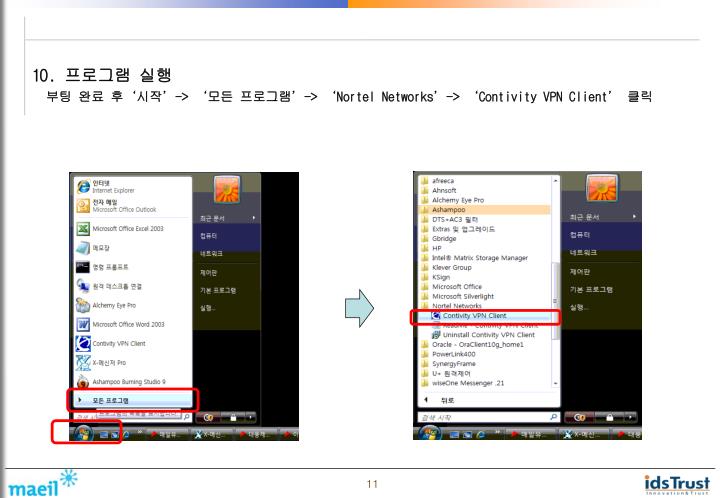Viewport: 720px width, 498px height.
Task: Open the Ashampoo folder entry
Action: (x=485, y=210)
